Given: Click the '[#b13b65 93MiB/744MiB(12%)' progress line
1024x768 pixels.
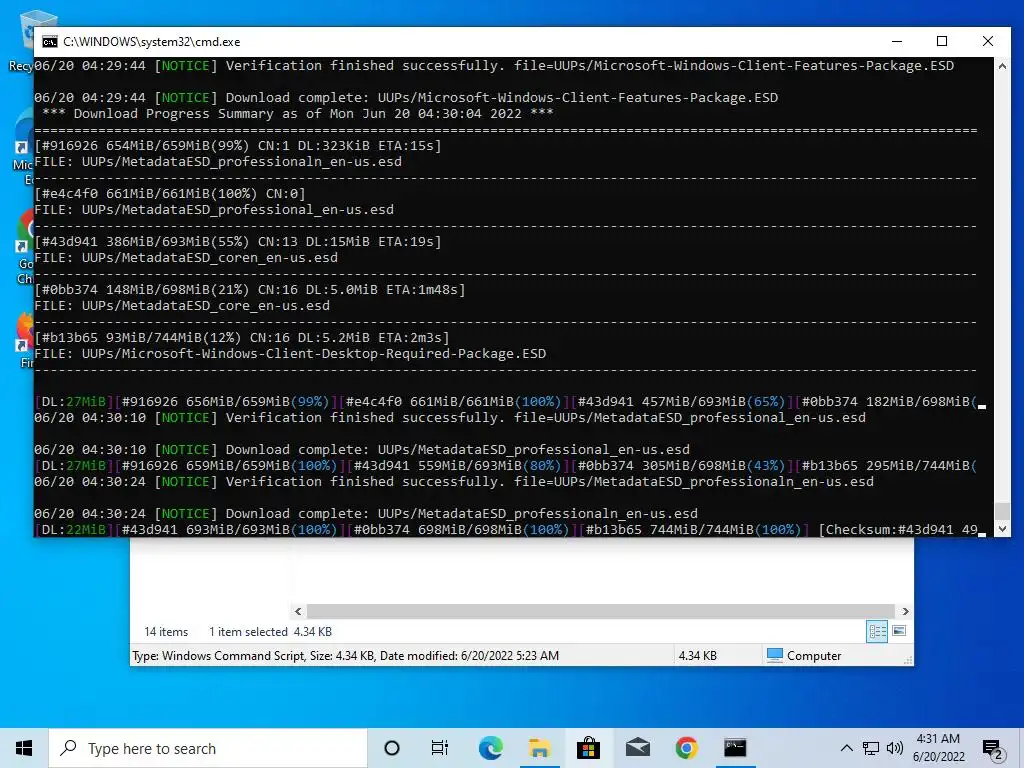Looking at the screenshot, I should tap(242, 338).
